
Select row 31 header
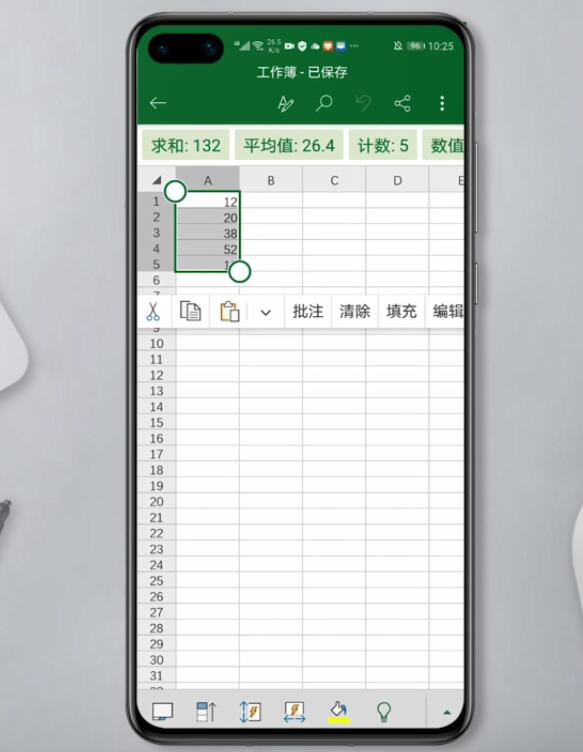click(156, 676)
